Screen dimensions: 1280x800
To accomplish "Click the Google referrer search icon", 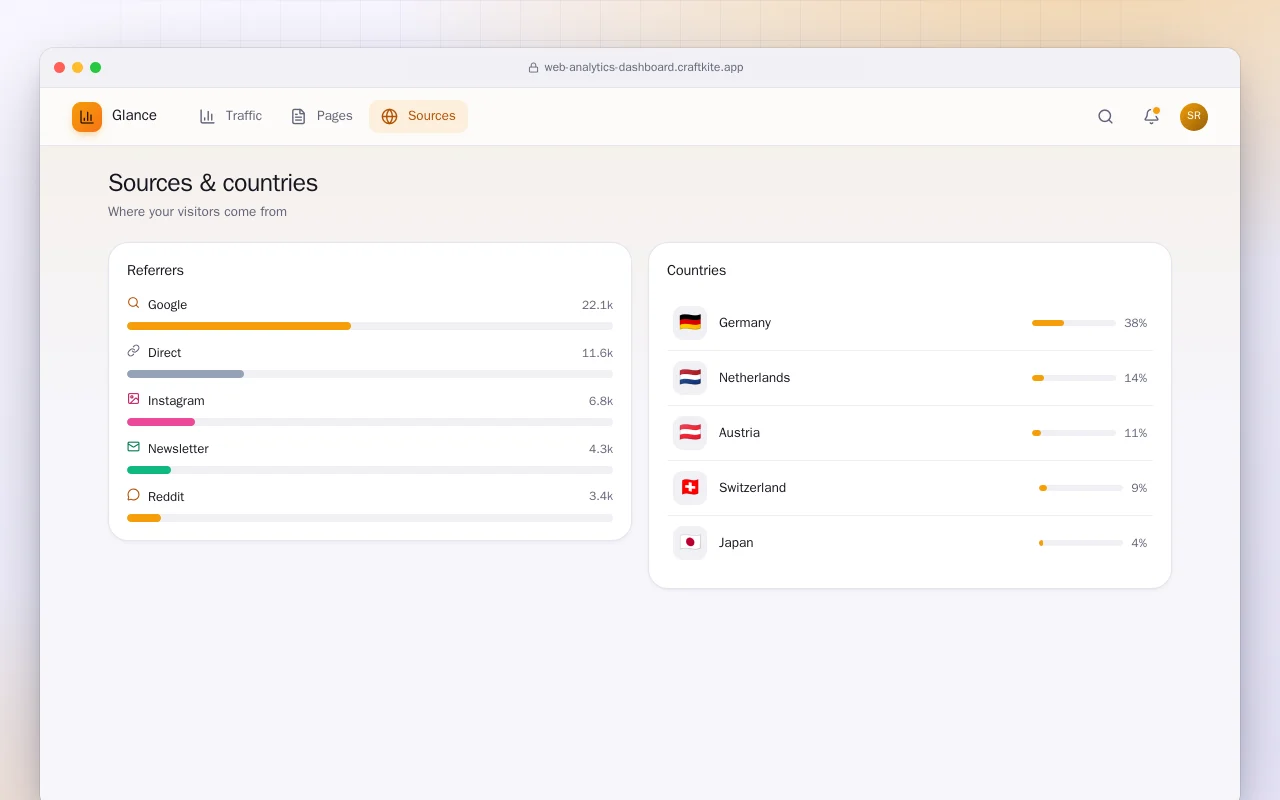I will 133,303.
